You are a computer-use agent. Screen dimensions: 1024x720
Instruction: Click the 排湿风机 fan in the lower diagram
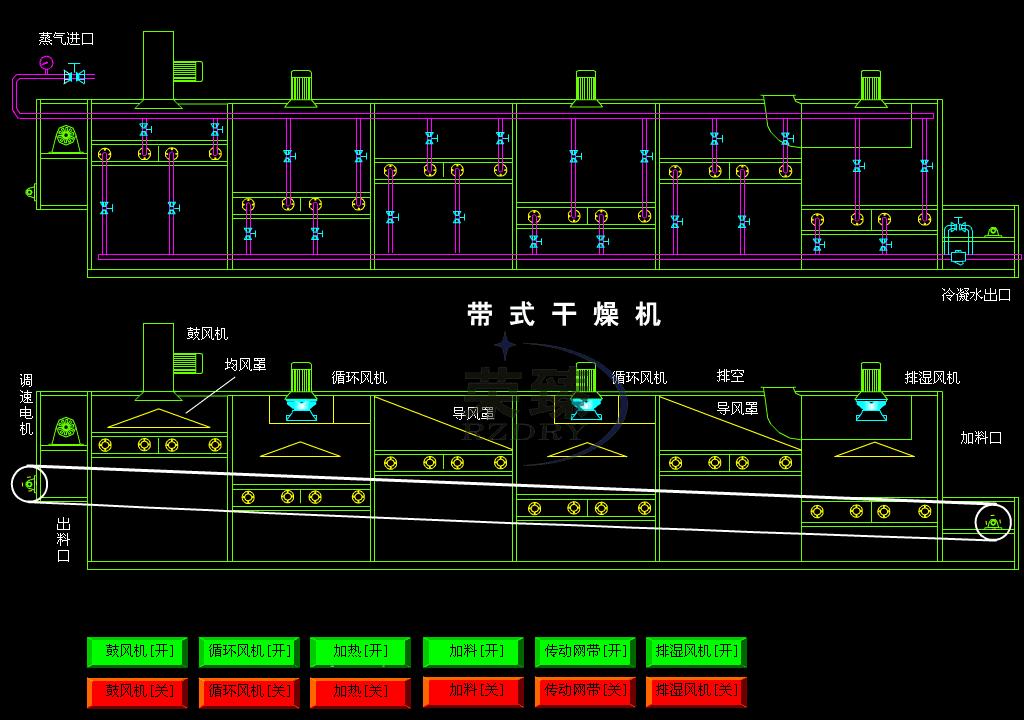(x=870, y=390)
